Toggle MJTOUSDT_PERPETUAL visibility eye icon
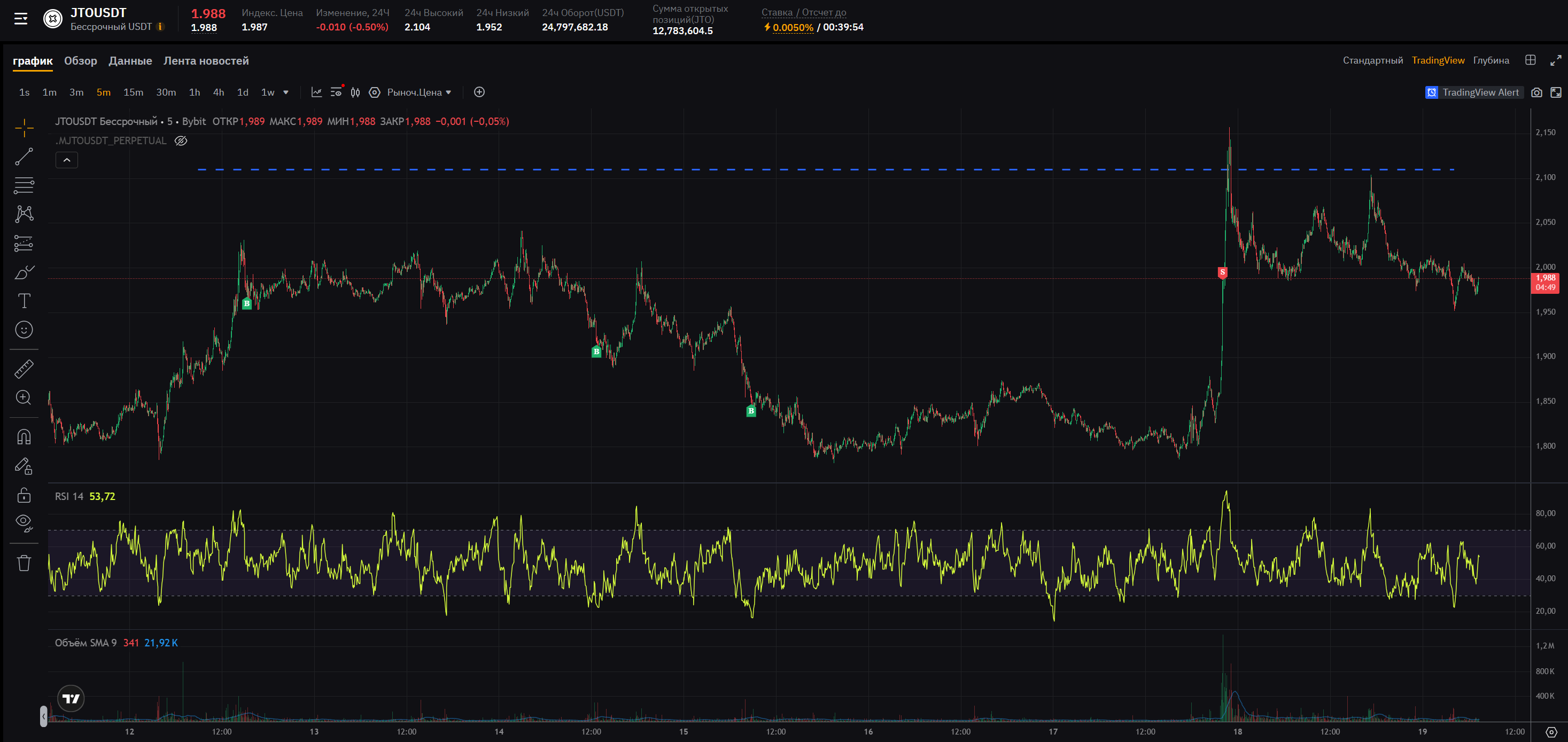This screenshot has width=1568, height=742. click(181, 141)
